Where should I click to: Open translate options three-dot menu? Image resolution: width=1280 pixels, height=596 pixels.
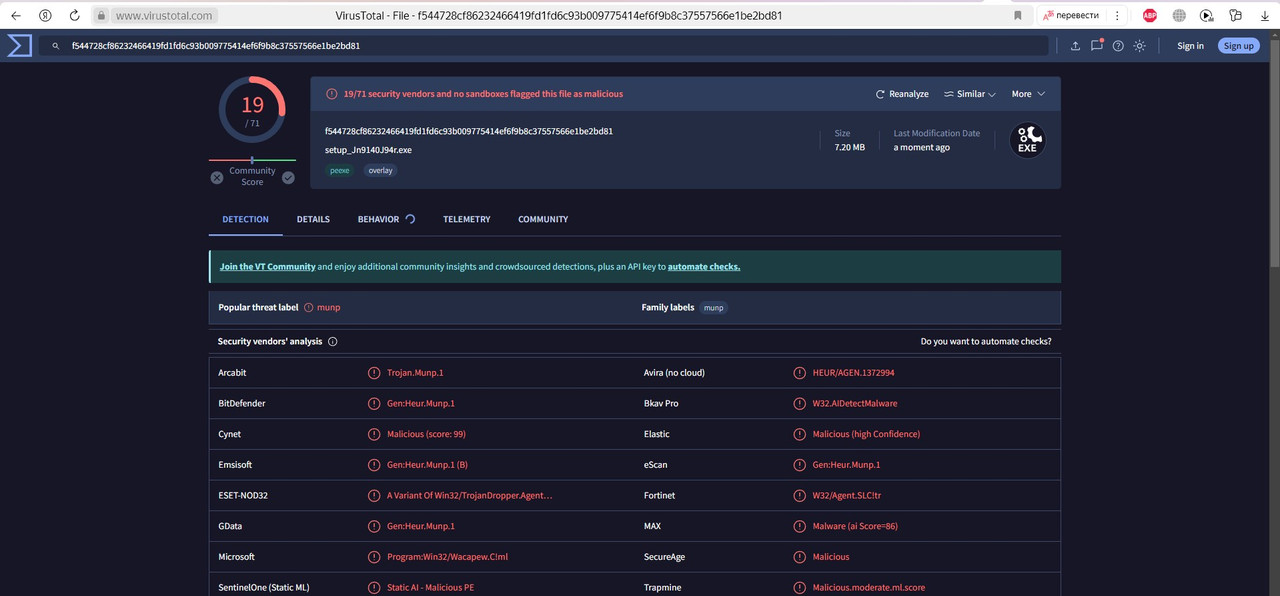pyautogui.click(x=1117, y=15)
